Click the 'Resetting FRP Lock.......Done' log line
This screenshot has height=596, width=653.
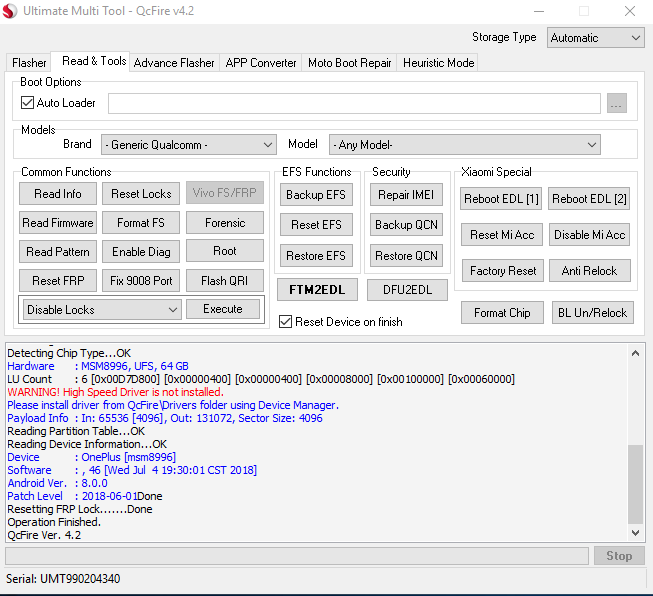point(80,509)
